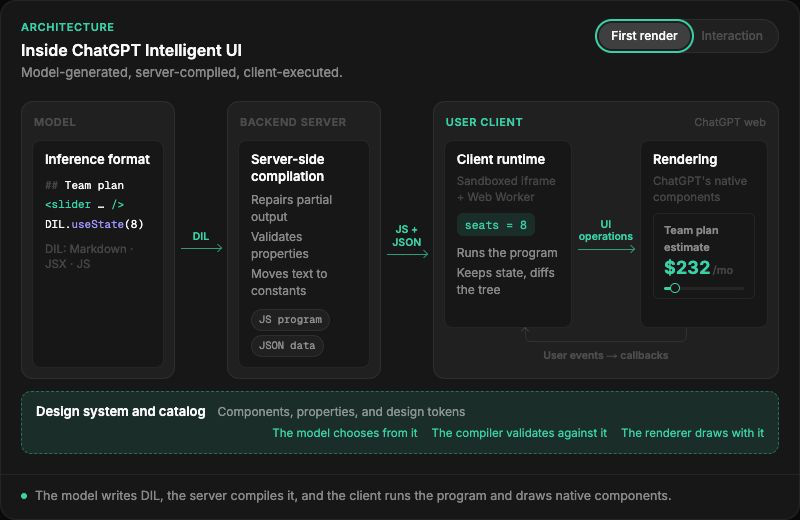The width and height of the screenshot is (800, 520).
Task: Click the JS + JSON arrow label
Action: (407, 236)
